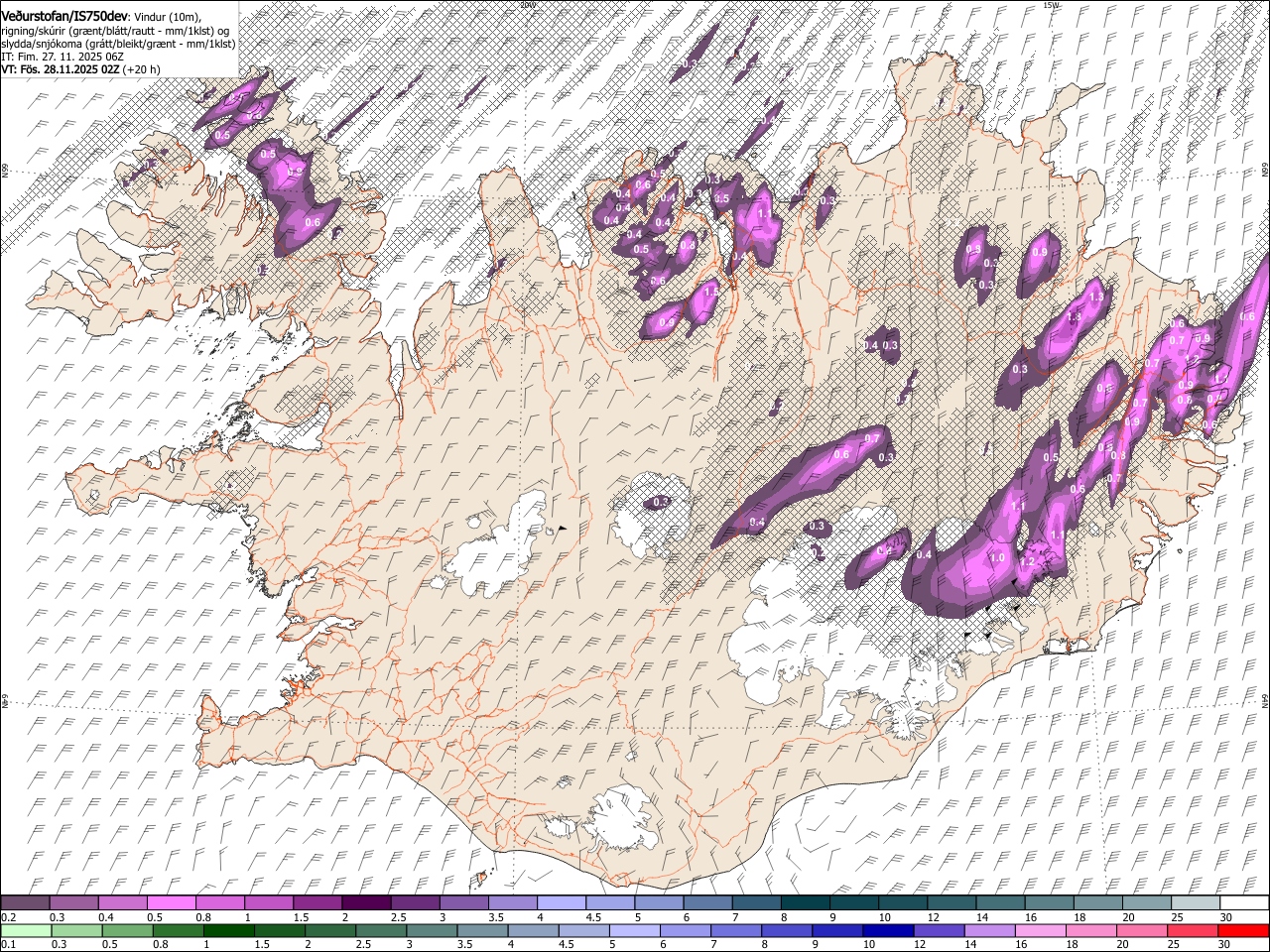Choose the snow-scale swatch starting at 3.5

(512, 903)
